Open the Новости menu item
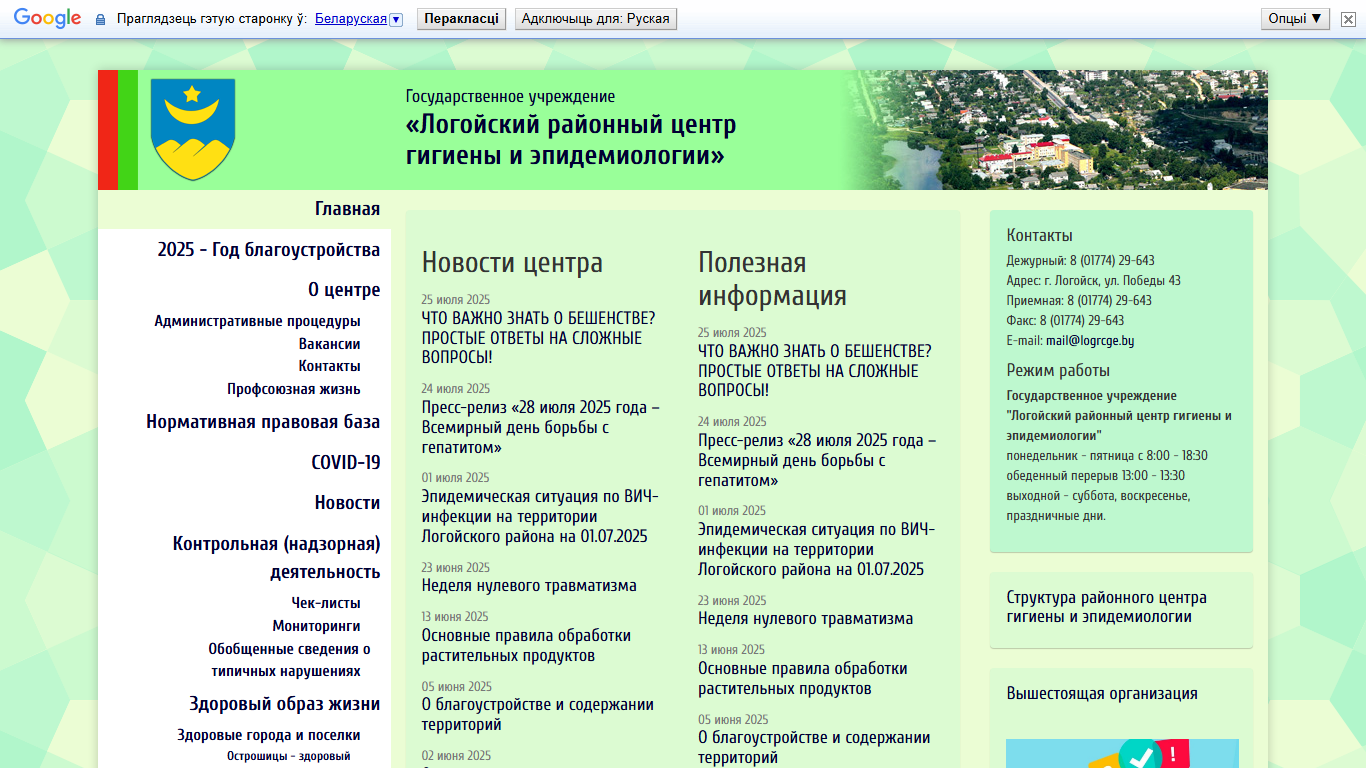This screenshot has width=1366, height=768. [x=348, y=503]
